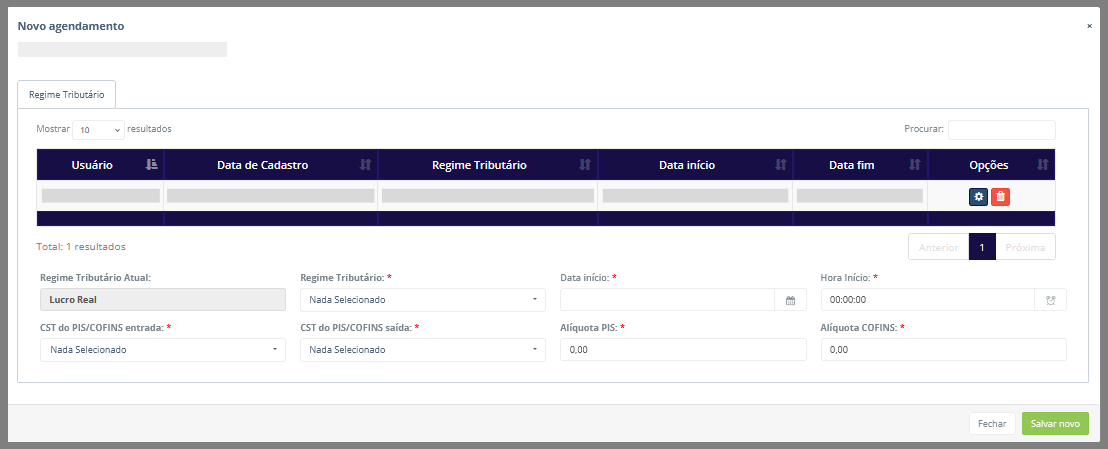1108x449 pixels.
Task: Open the calendar icon for Data início
Action: (789, 300)
